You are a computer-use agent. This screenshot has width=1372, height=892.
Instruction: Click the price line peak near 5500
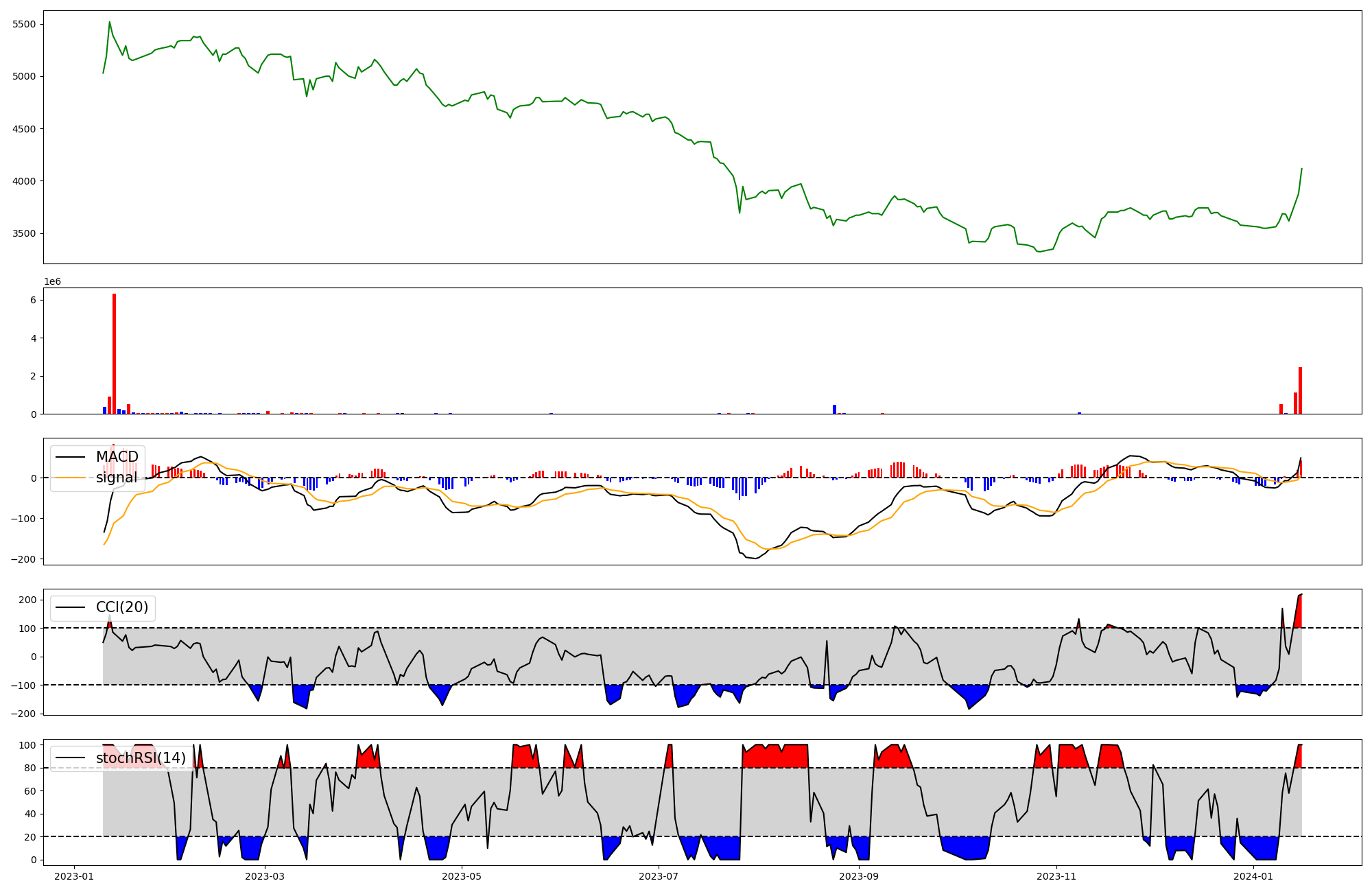point(110,22)
